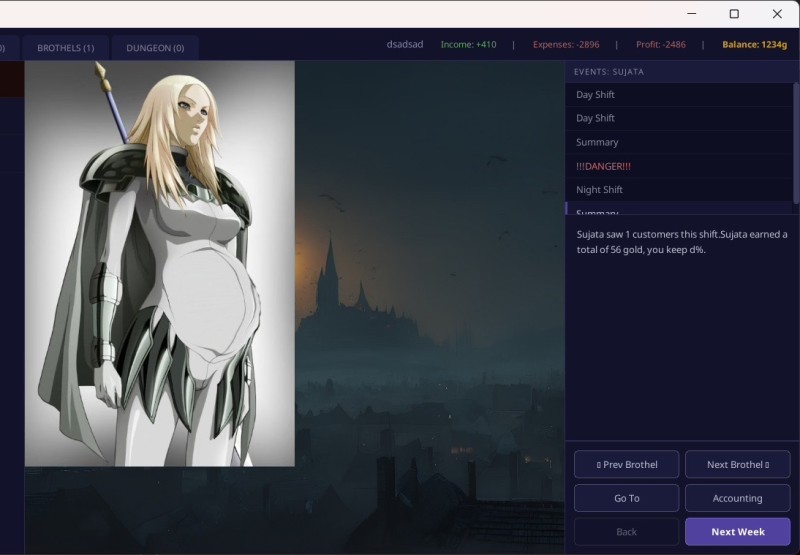Click the Next Brothel button
The width and height of the screenshot is (800, 555).
click(x=738, y=464)
